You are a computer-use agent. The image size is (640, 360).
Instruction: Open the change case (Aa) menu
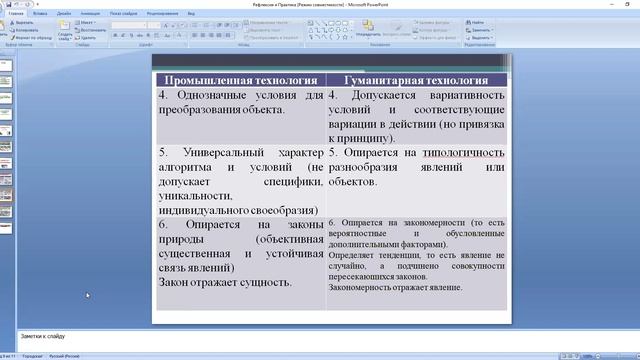click(x=167, y=36)
